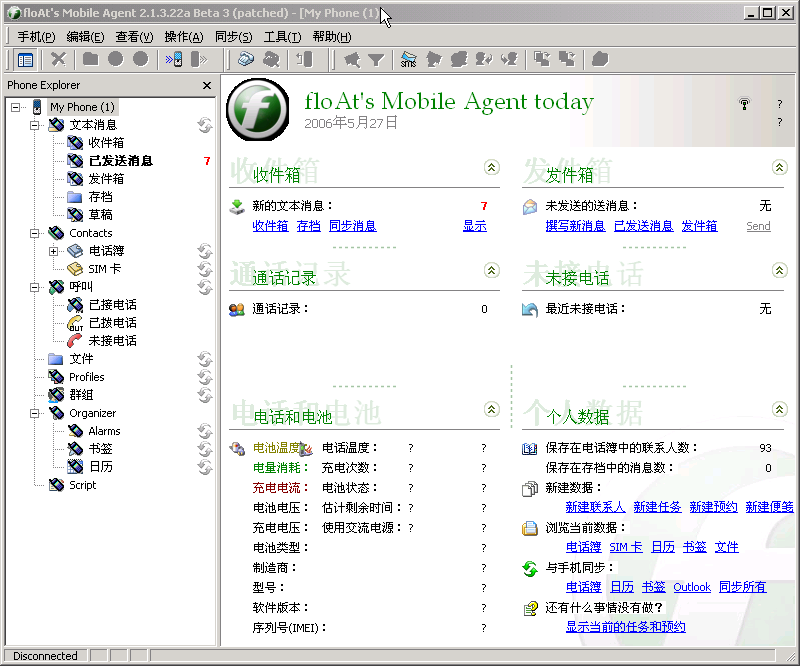
Task: Open the 显示当前的任务和预约 link
Action: (x=626, y=627)
